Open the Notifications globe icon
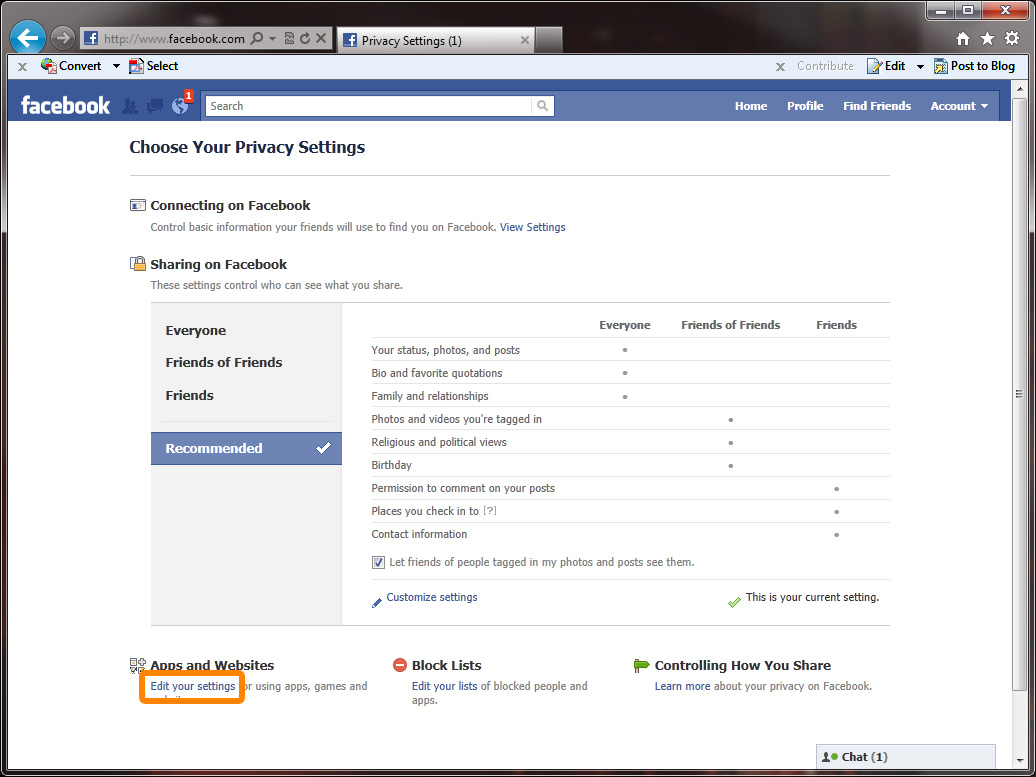Viewport: 1036px width, 777px height. pos(180,106)
